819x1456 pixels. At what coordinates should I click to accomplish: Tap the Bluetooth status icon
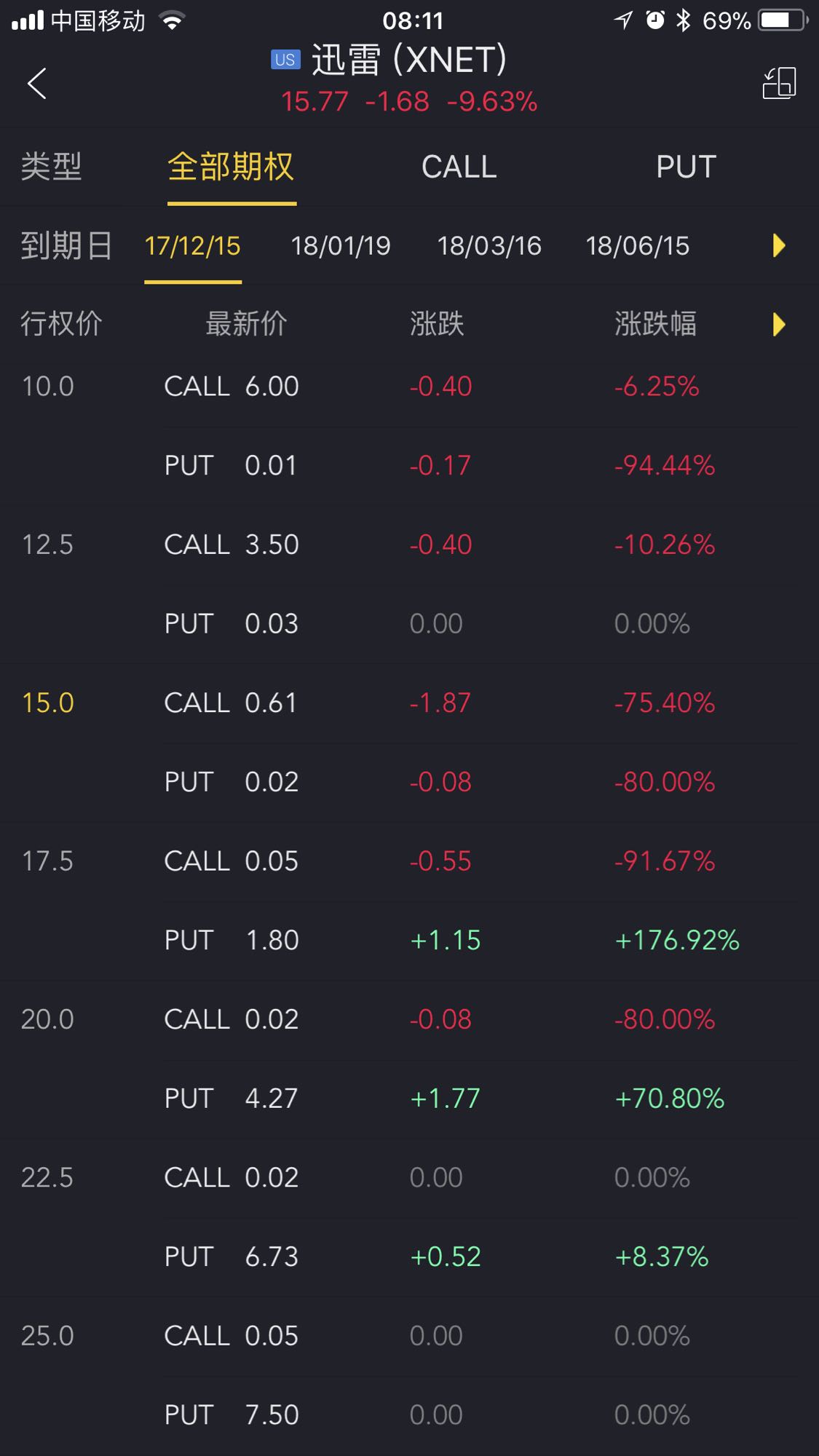(683, 20)
